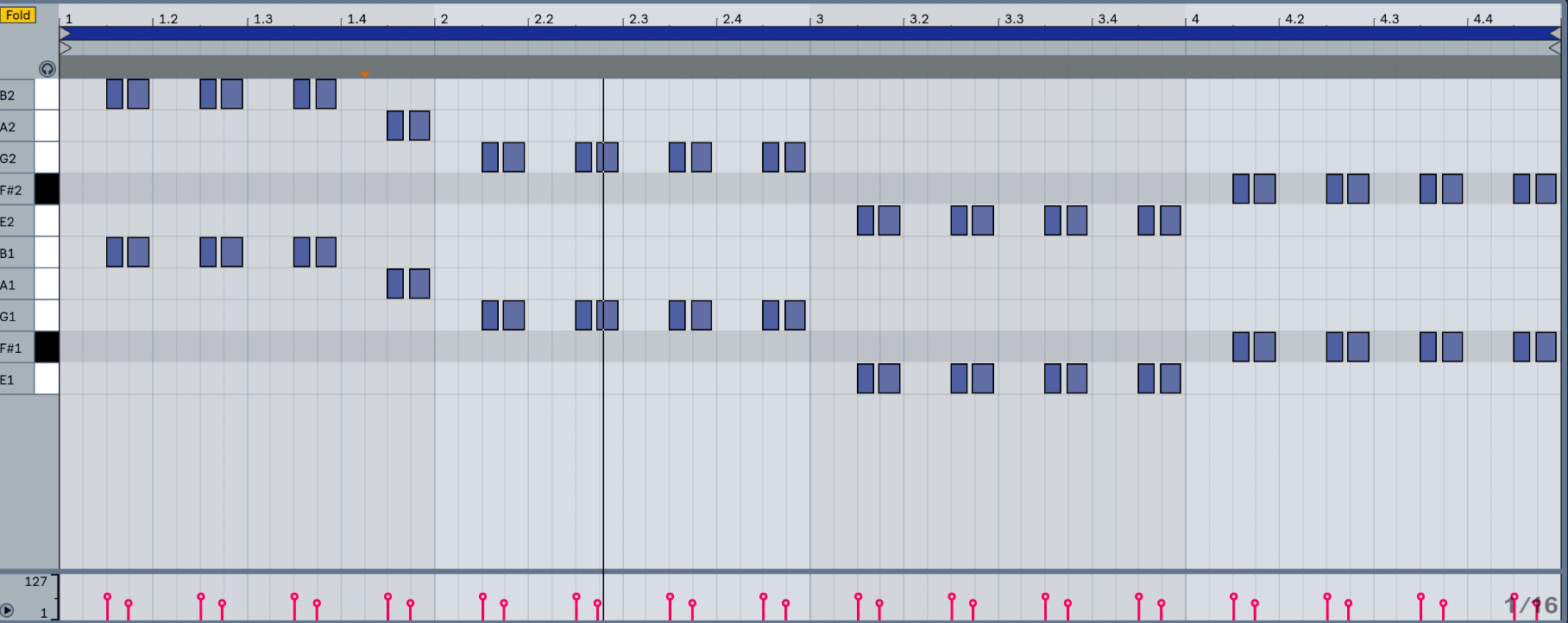Select the G2 note crossed by the playhead
Viewport: 1568px width, 623px height.
[x=608, y=157]
